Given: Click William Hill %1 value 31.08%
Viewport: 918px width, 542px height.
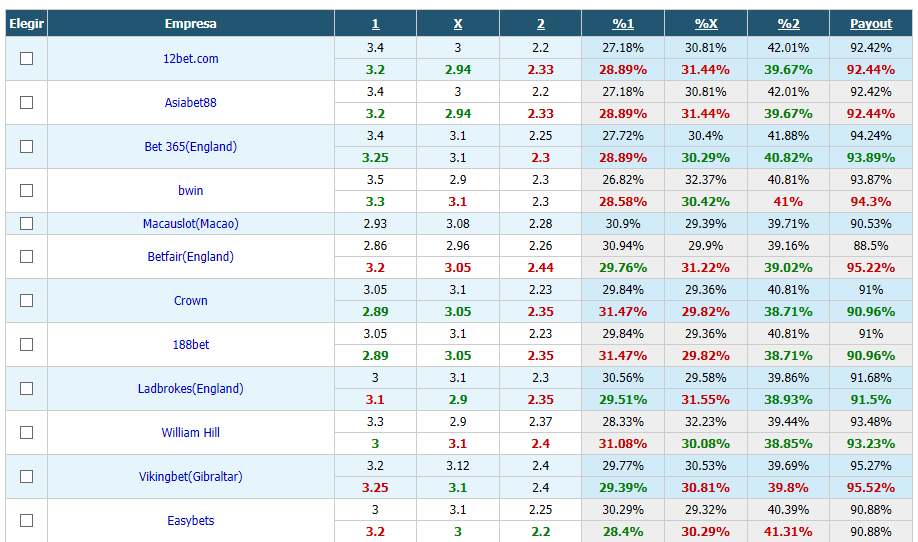Looking at the screenshot, I should click(623, 444).
